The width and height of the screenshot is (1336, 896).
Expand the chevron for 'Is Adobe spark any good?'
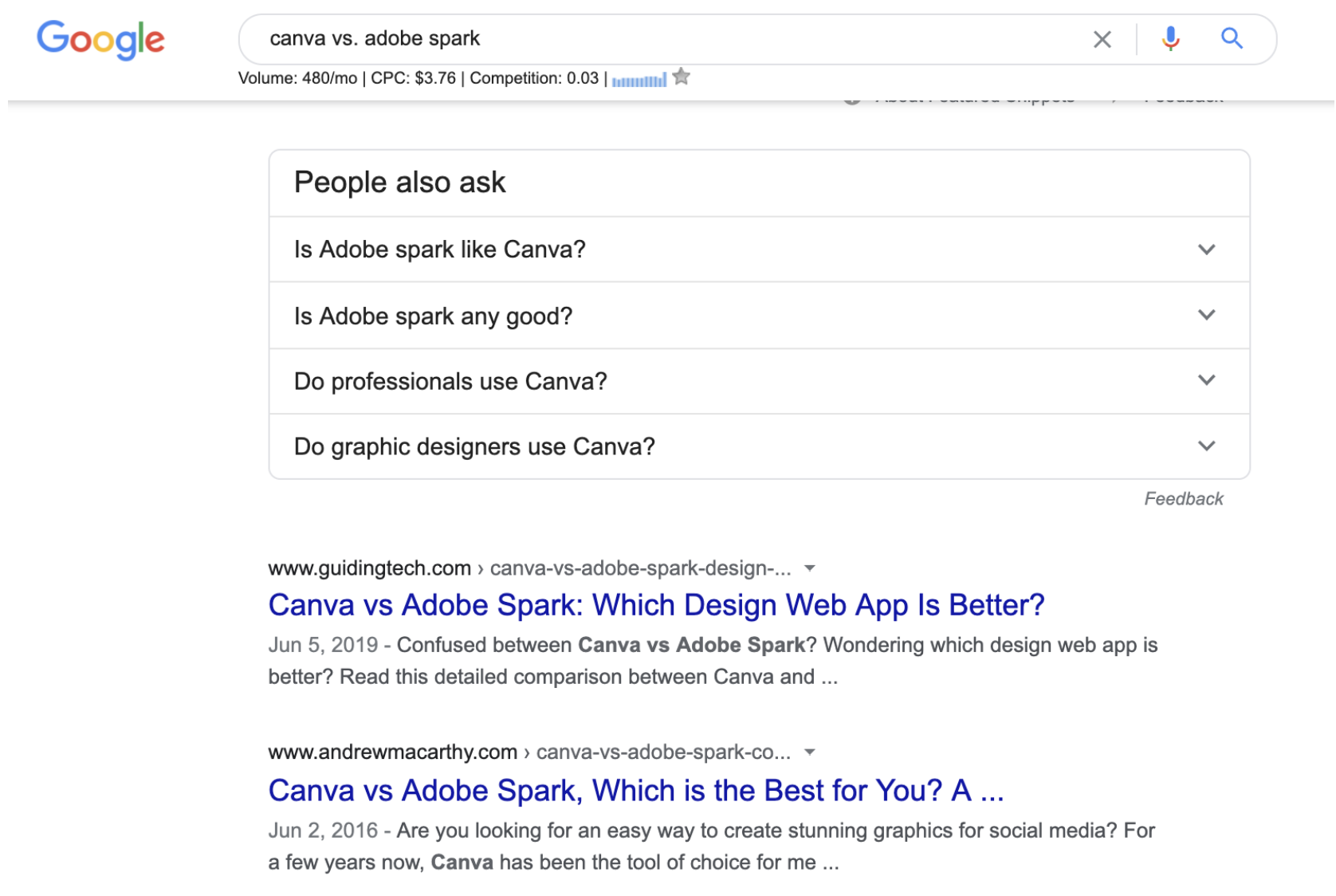[x=1206, y=315]
